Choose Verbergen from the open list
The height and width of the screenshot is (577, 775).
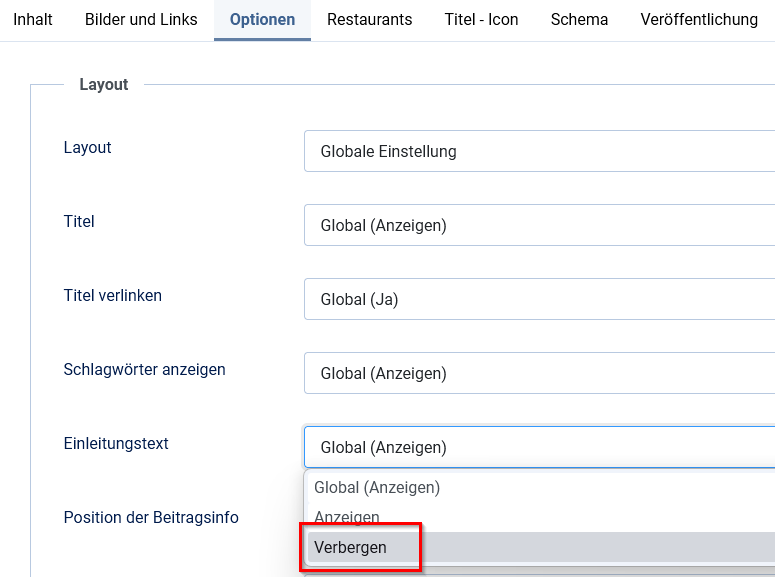coord(351,548)
